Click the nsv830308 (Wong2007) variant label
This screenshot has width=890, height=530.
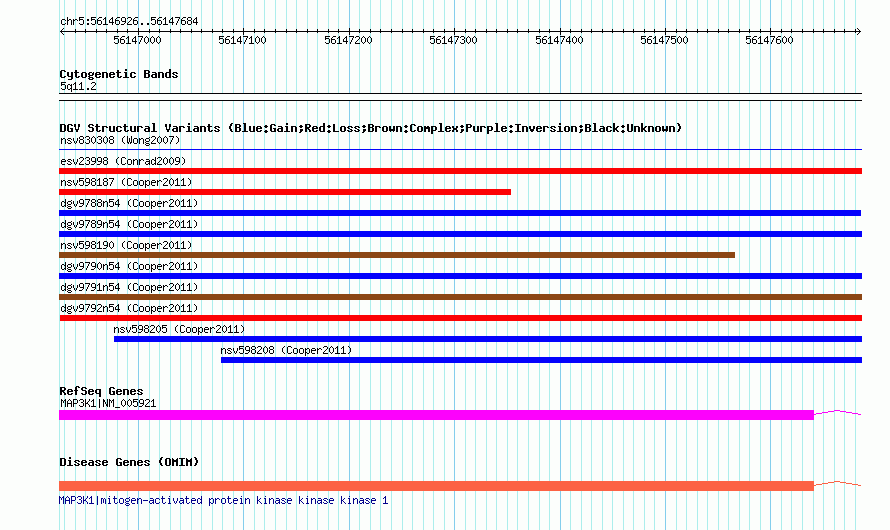[x=120, y=140]
